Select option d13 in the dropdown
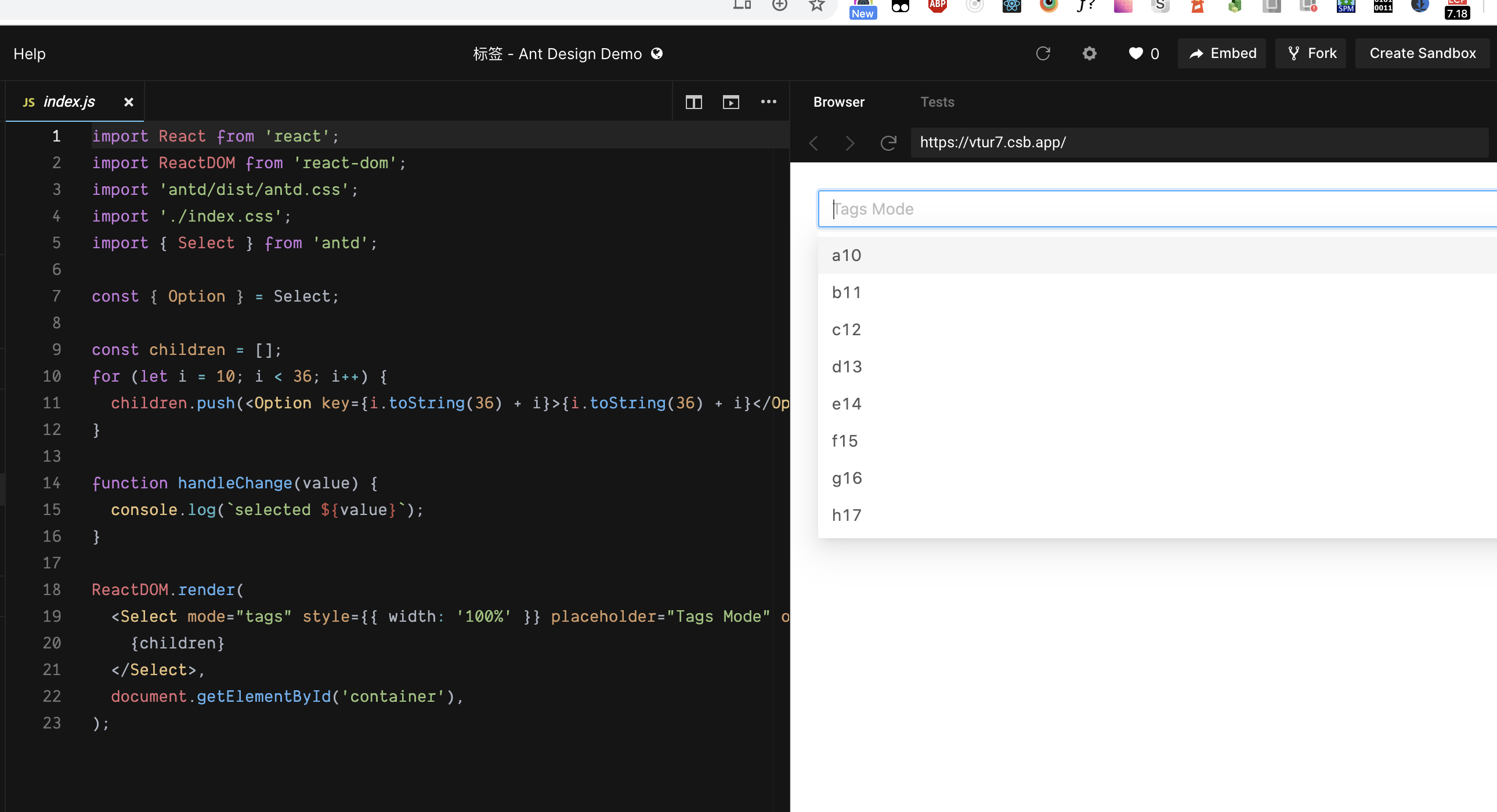 tap(847, 367)
